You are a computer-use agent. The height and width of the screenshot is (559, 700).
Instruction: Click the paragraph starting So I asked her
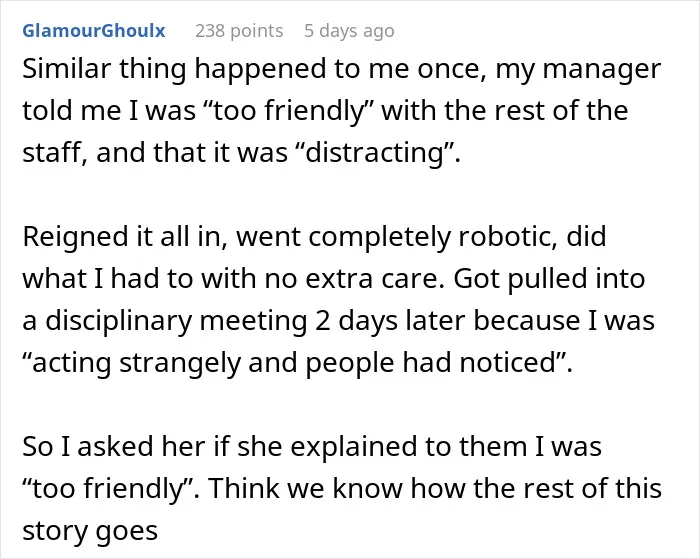tap(342, 488)
